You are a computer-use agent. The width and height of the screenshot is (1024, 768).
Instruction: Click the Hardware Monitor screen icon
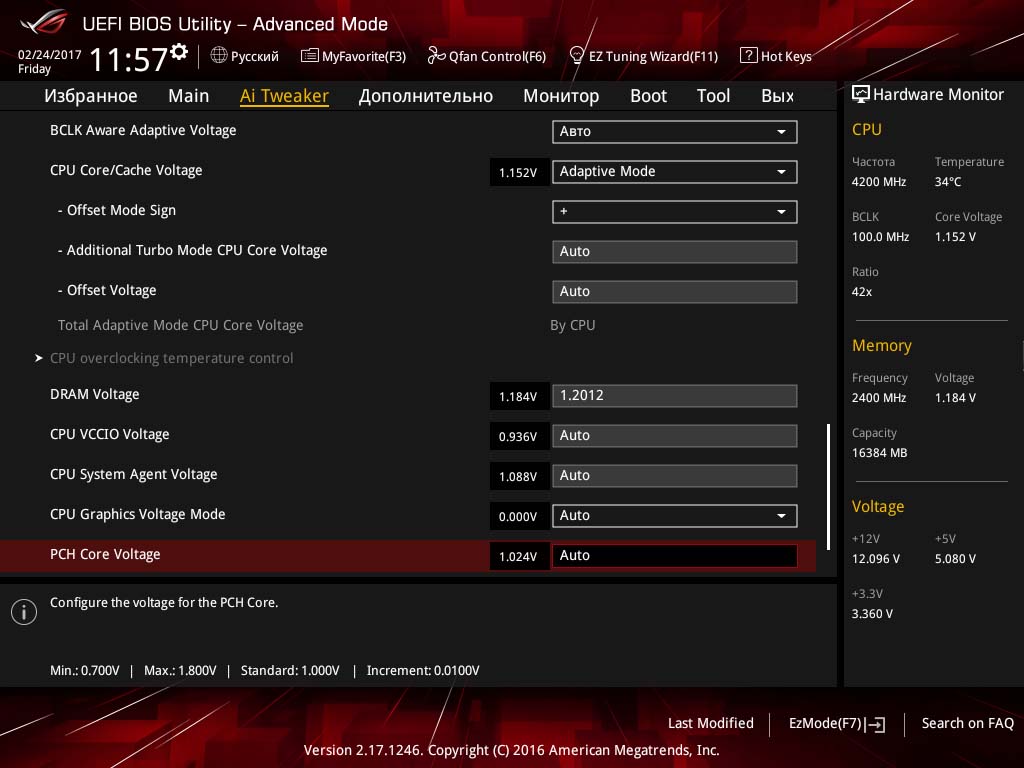point(861,95)
